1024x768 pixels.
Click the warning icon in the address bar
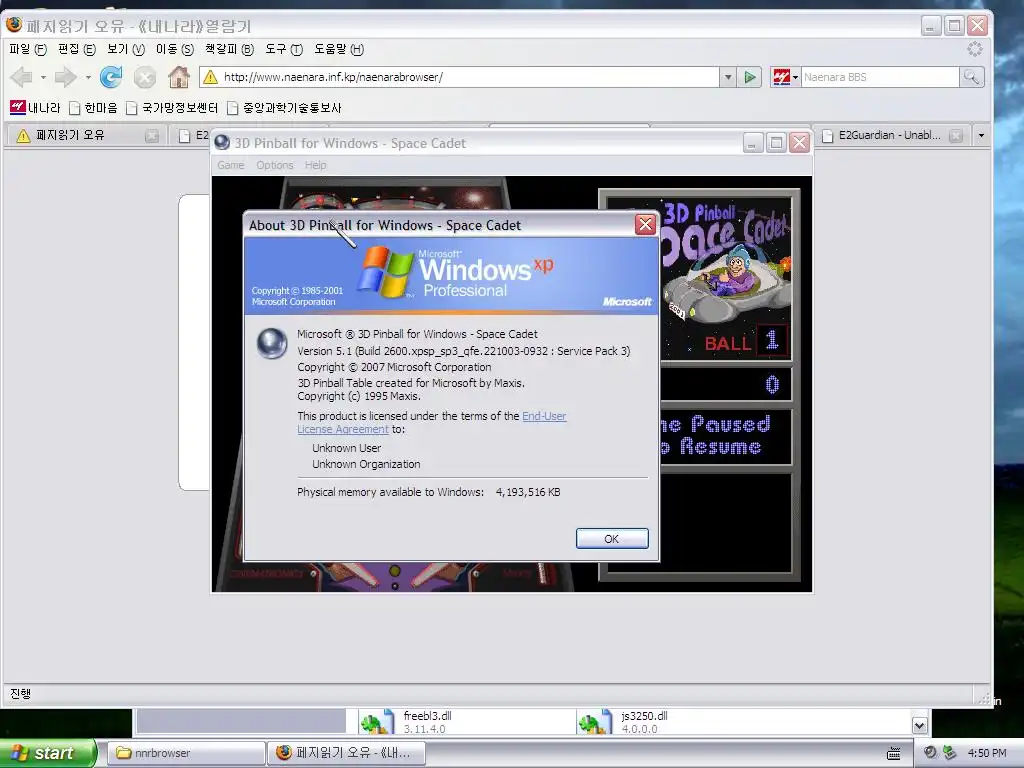(210, 77)
